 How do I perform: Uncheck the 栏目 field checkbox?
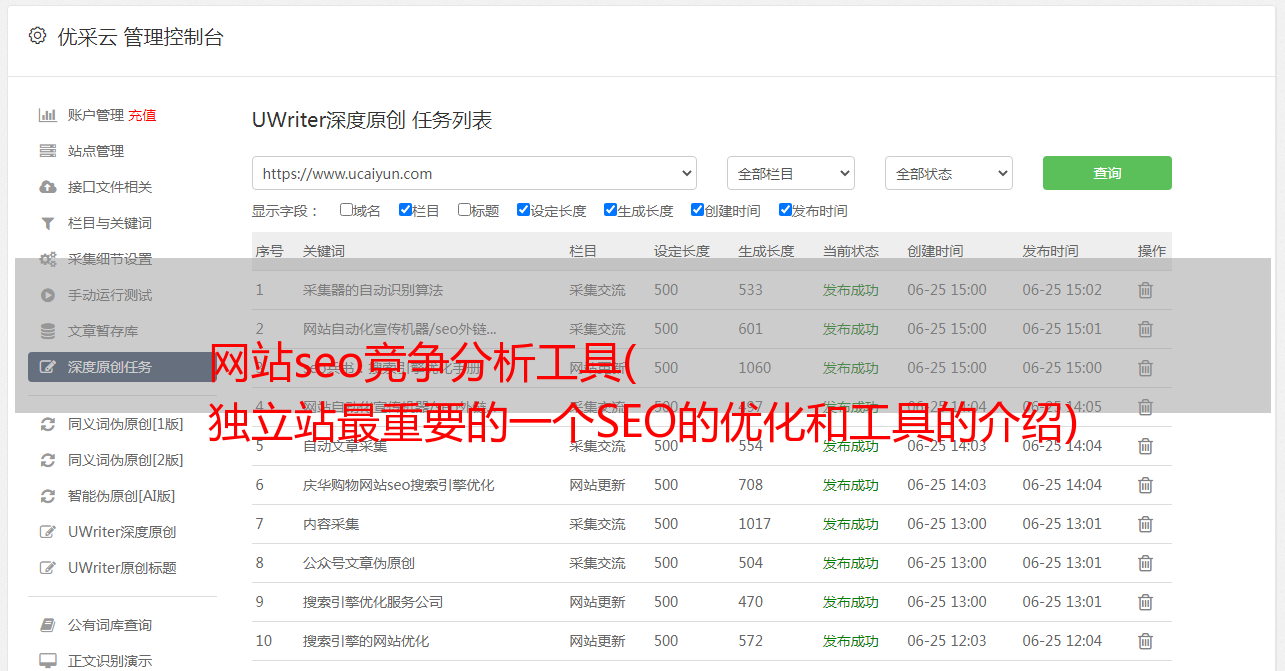click(405, 210)
